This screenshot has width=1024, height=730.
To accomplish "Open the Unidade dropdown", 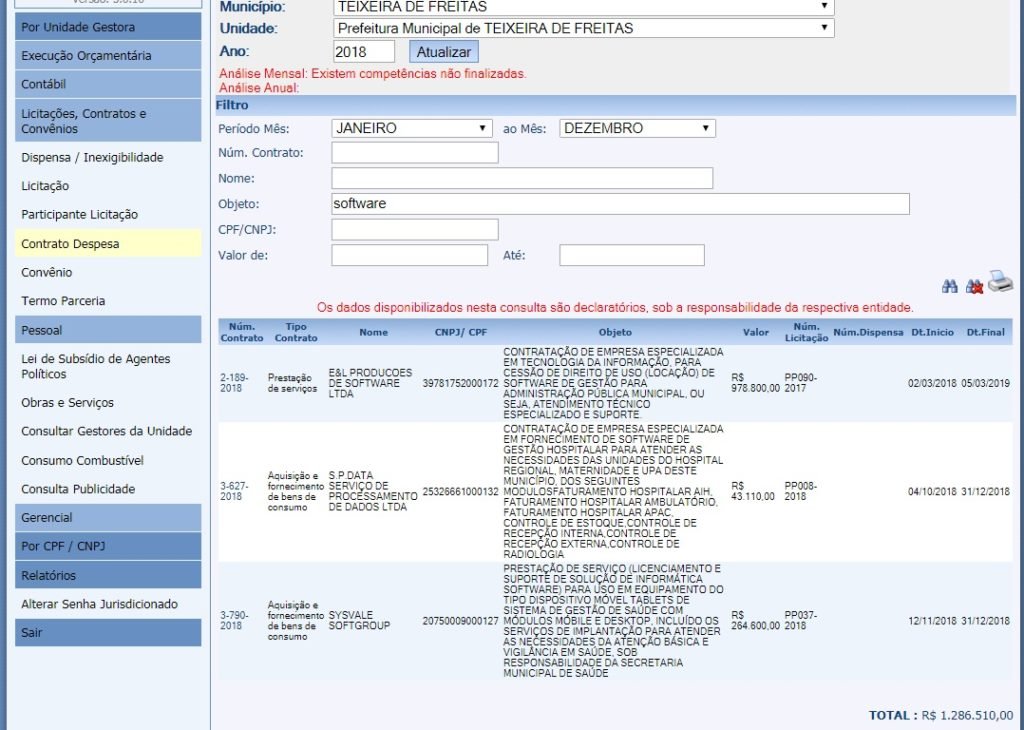I will point(583,28).
